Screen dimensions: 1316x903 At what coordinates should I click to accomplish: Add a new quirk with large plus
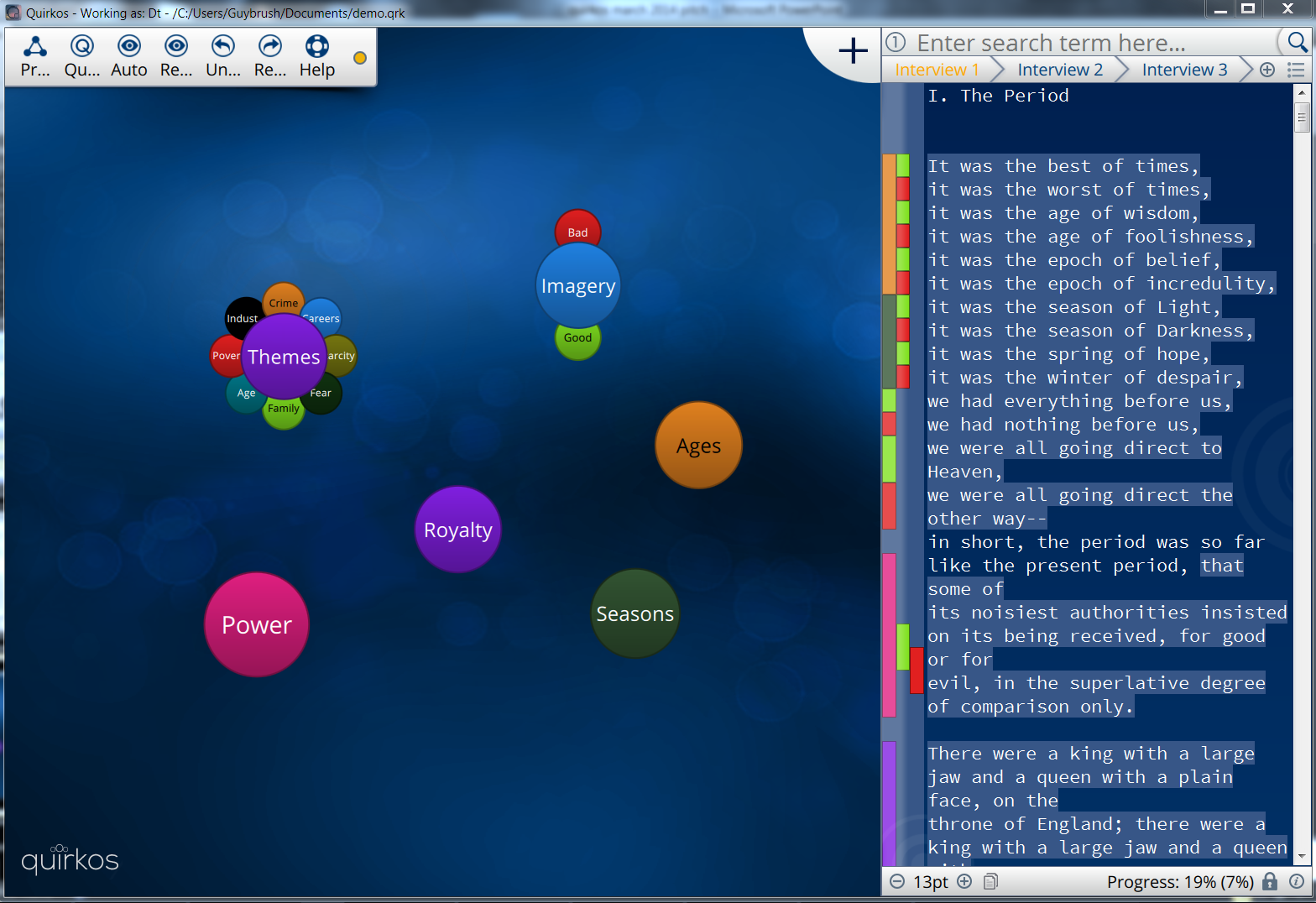853,50
